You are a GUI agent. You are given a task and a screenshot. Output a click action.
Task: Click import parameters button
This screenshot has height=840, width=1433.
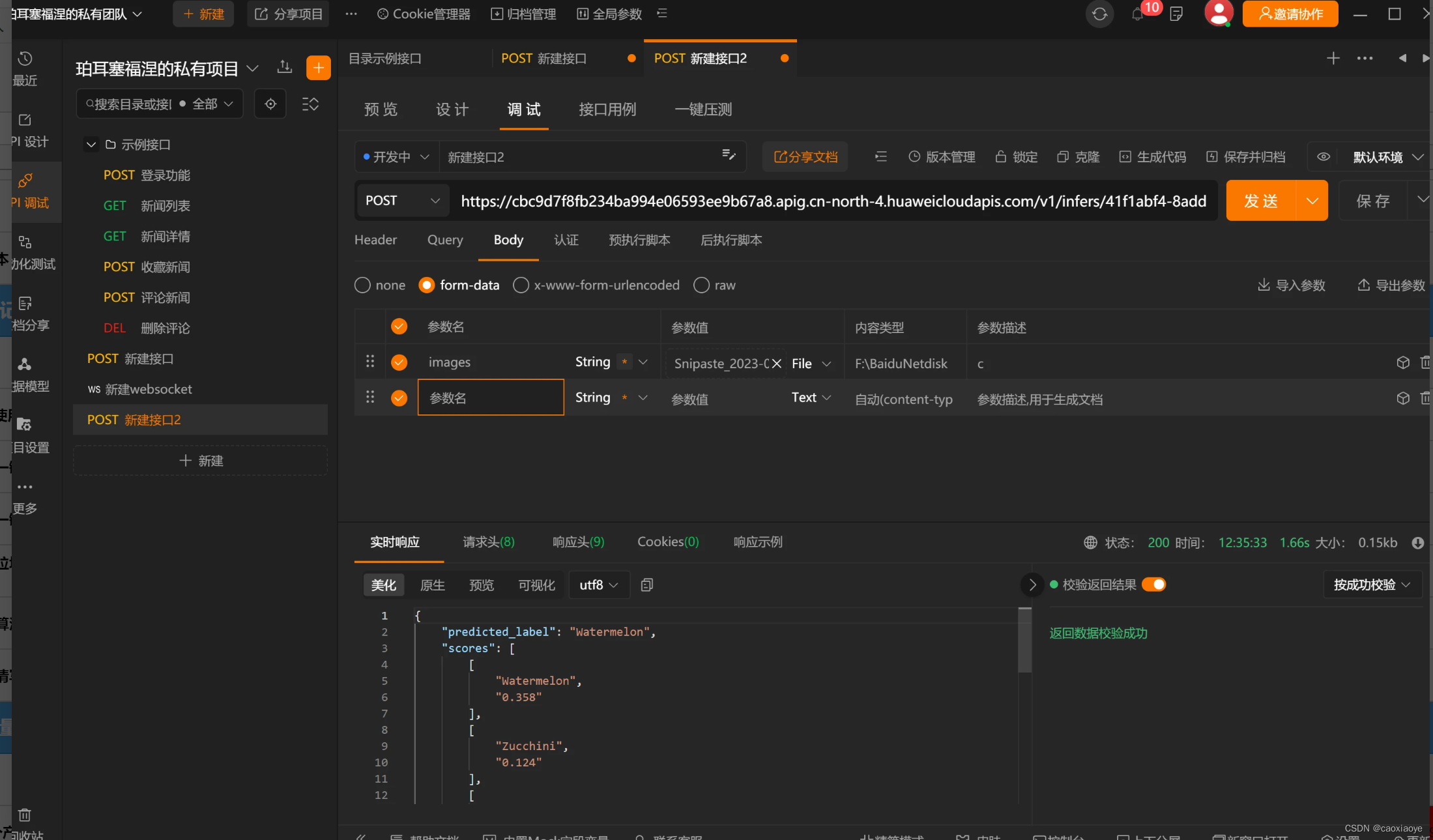[1291, 285]
